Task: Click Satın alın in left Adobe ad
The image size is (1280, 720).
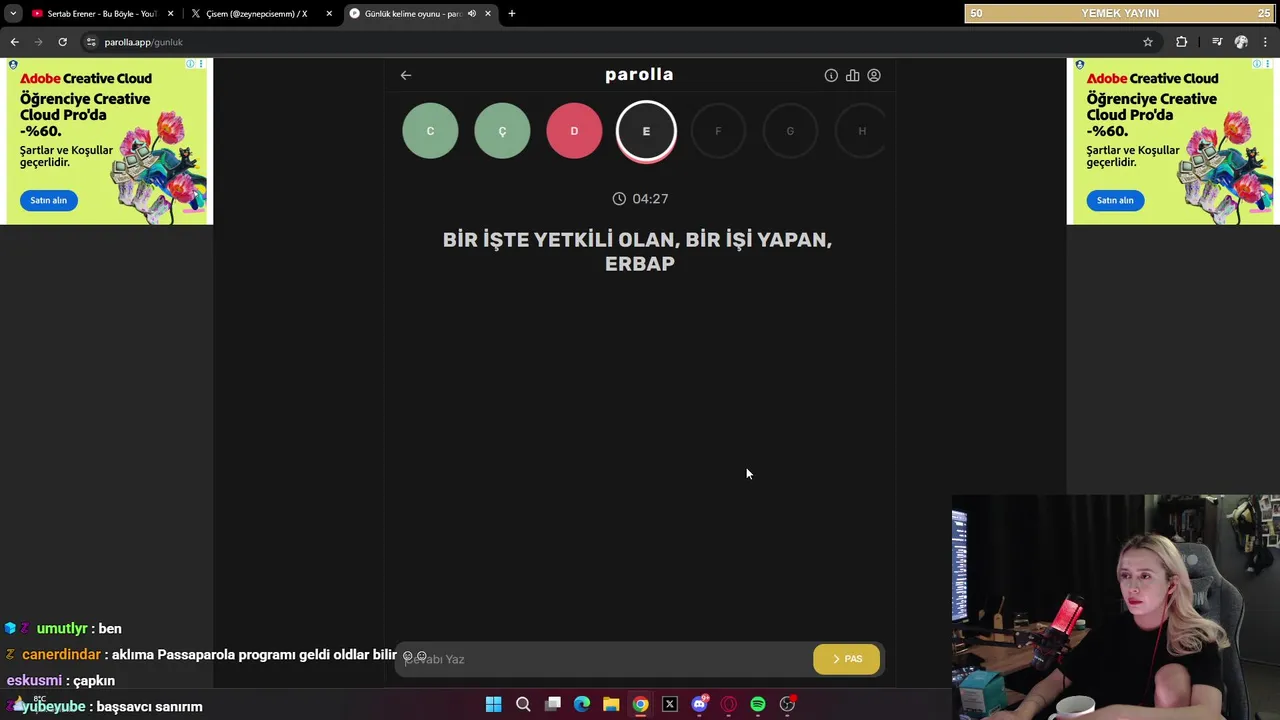Action: pyautogui.click(x=48, y=200)
